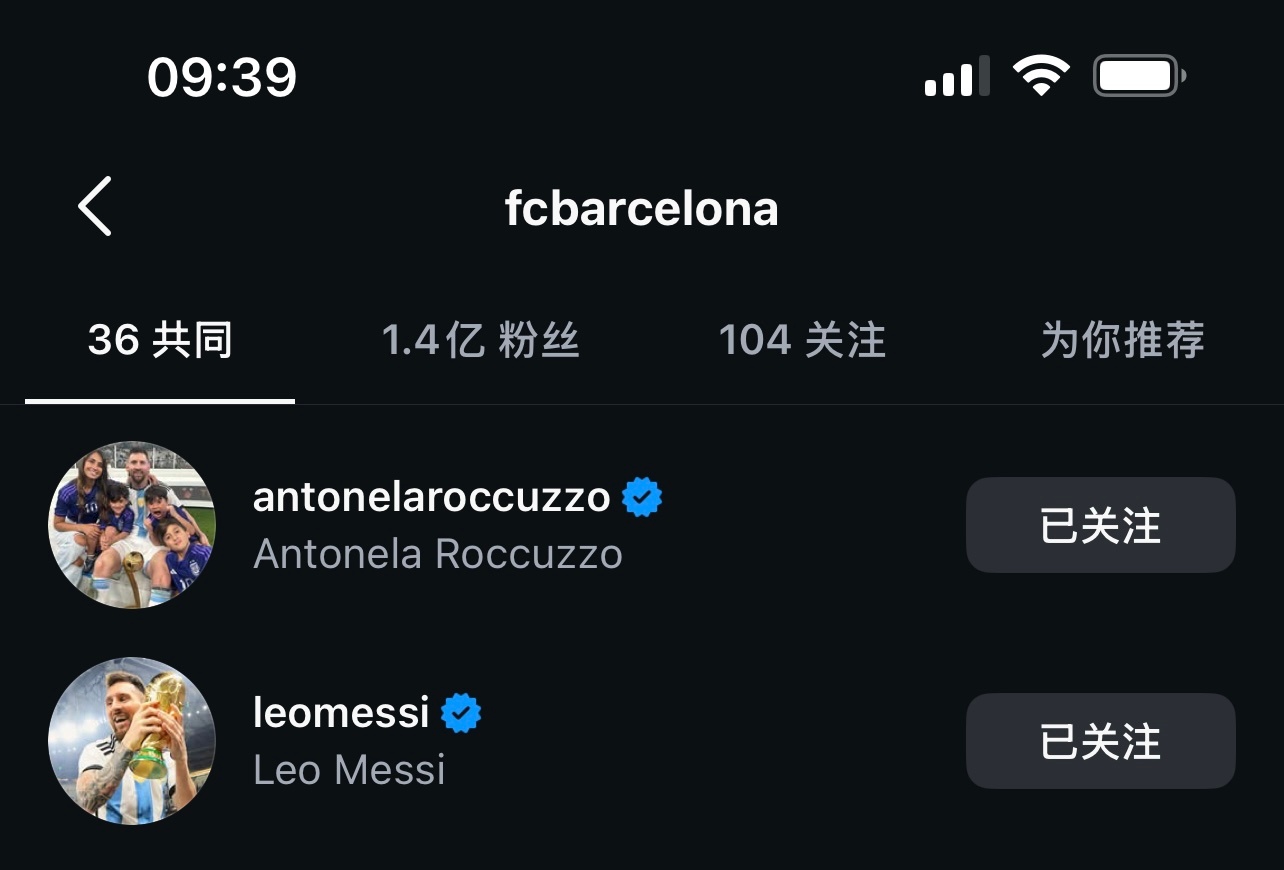
Task: Open antonelaroccuzzo's profile picture
Action: coord(132,525)
